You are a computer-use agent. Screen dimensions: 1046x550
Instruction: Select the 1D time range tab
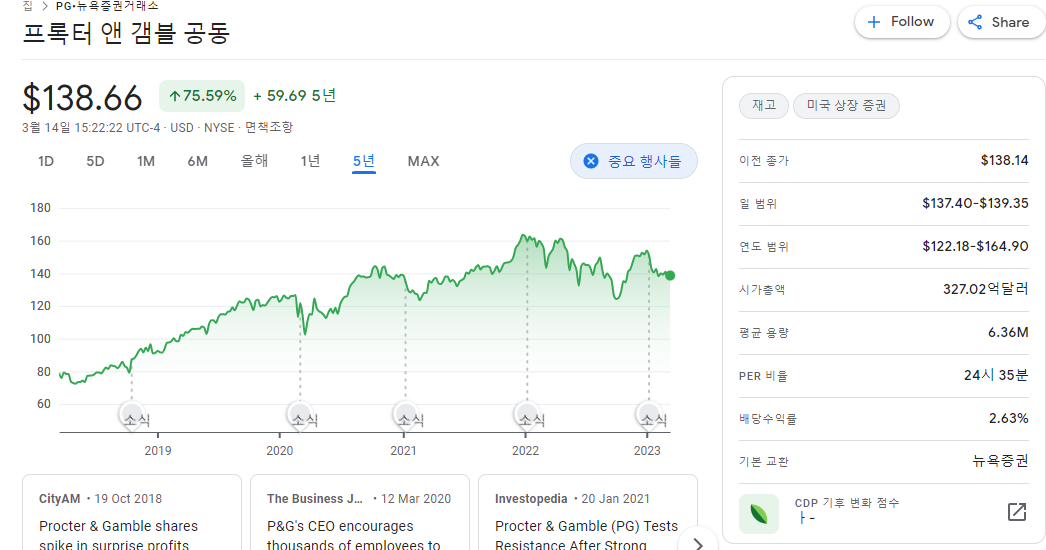45,162
